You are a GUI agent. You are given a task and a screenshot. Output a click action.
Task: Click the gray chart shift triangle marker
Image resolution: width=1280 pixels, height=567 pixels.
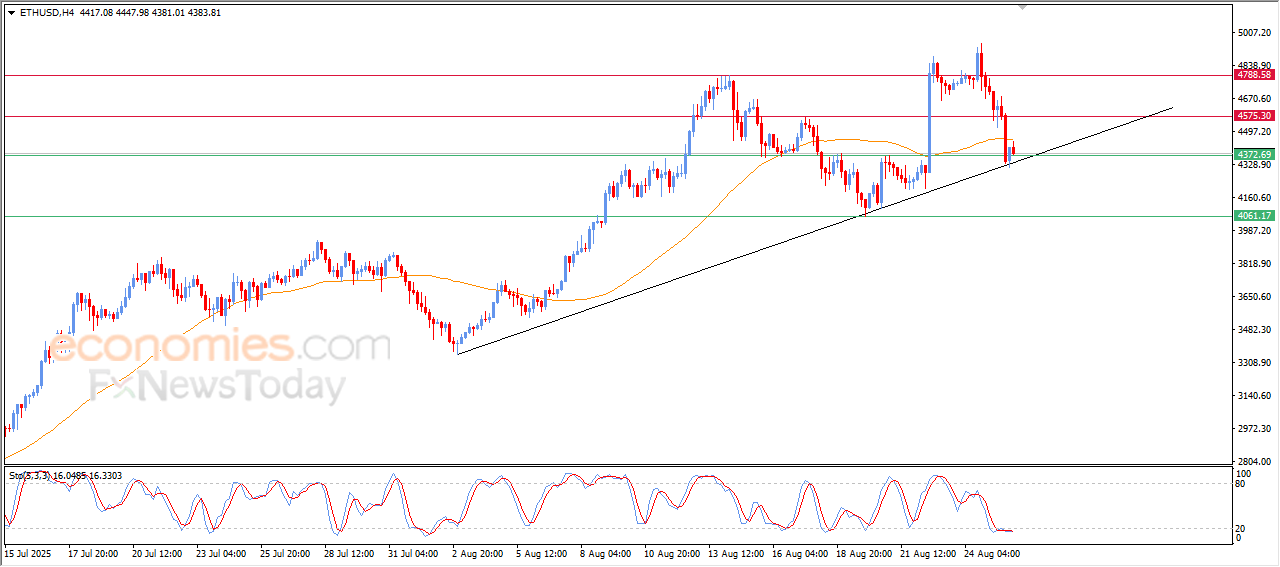tap(1022, 7)
